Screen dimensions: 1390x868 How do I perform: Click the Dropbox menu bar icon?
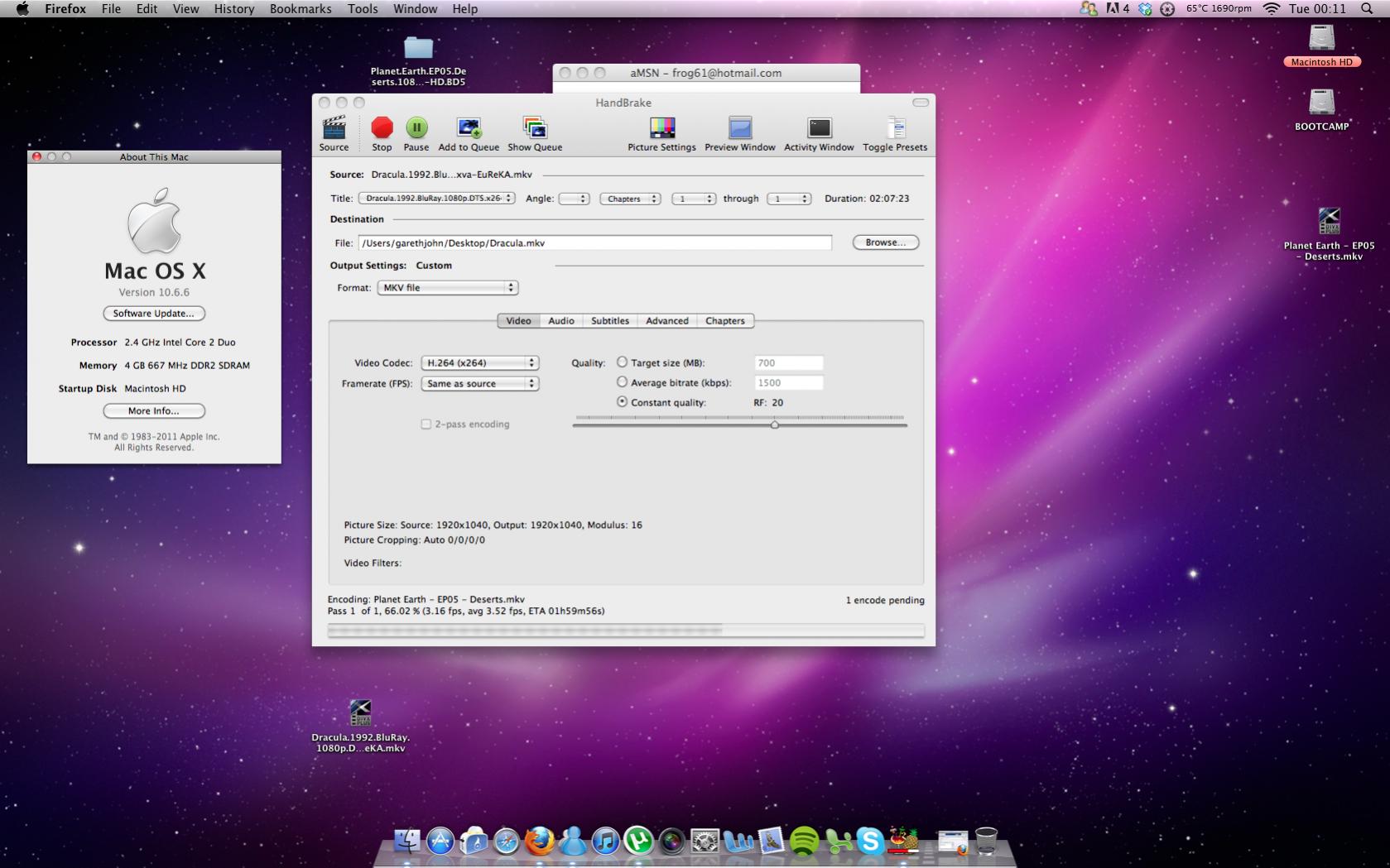point(1145,8)
